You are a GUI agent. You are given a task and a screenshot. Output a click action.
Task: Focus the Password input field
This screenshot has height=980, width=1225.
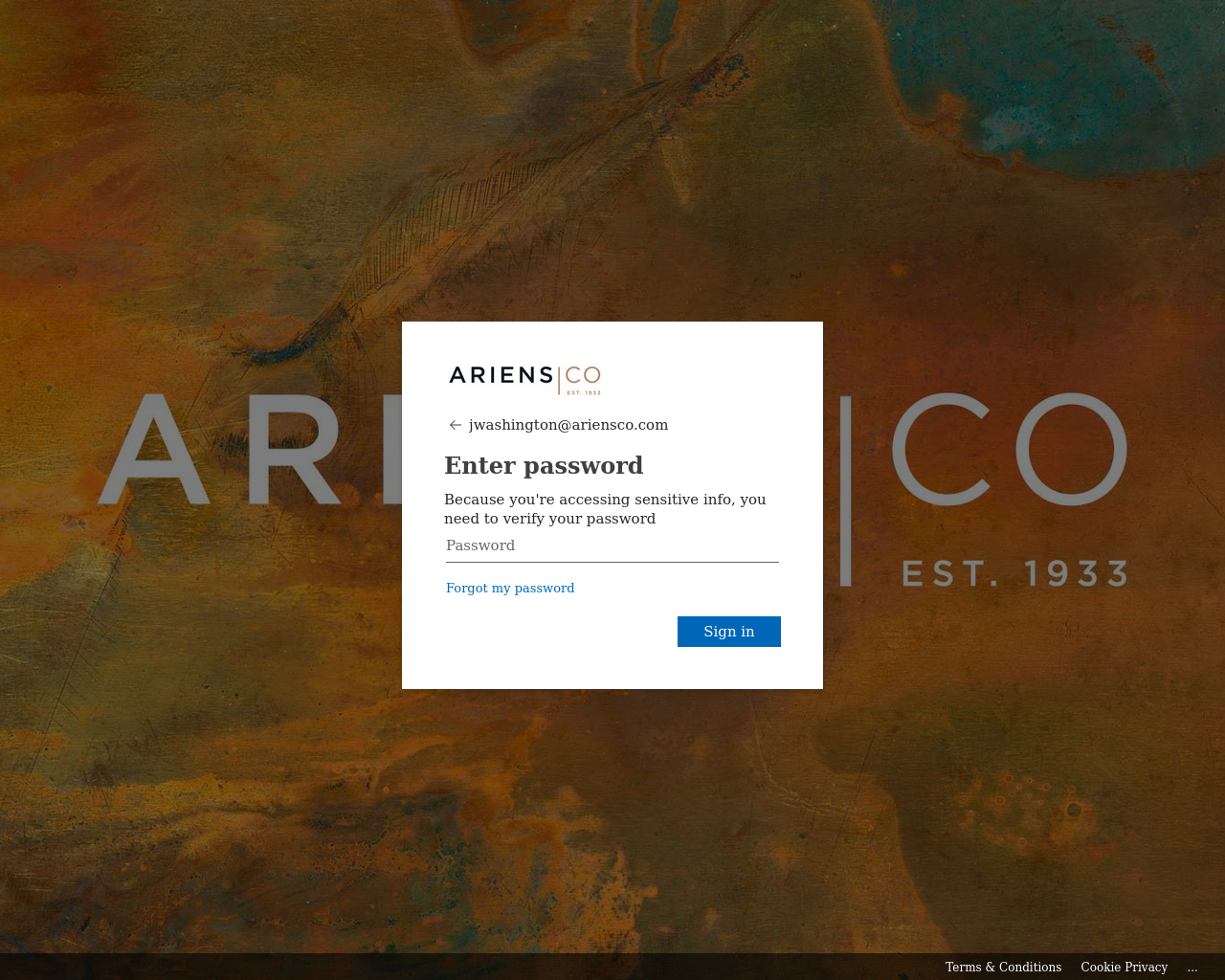pyautogui.click(x=612, y=546)
